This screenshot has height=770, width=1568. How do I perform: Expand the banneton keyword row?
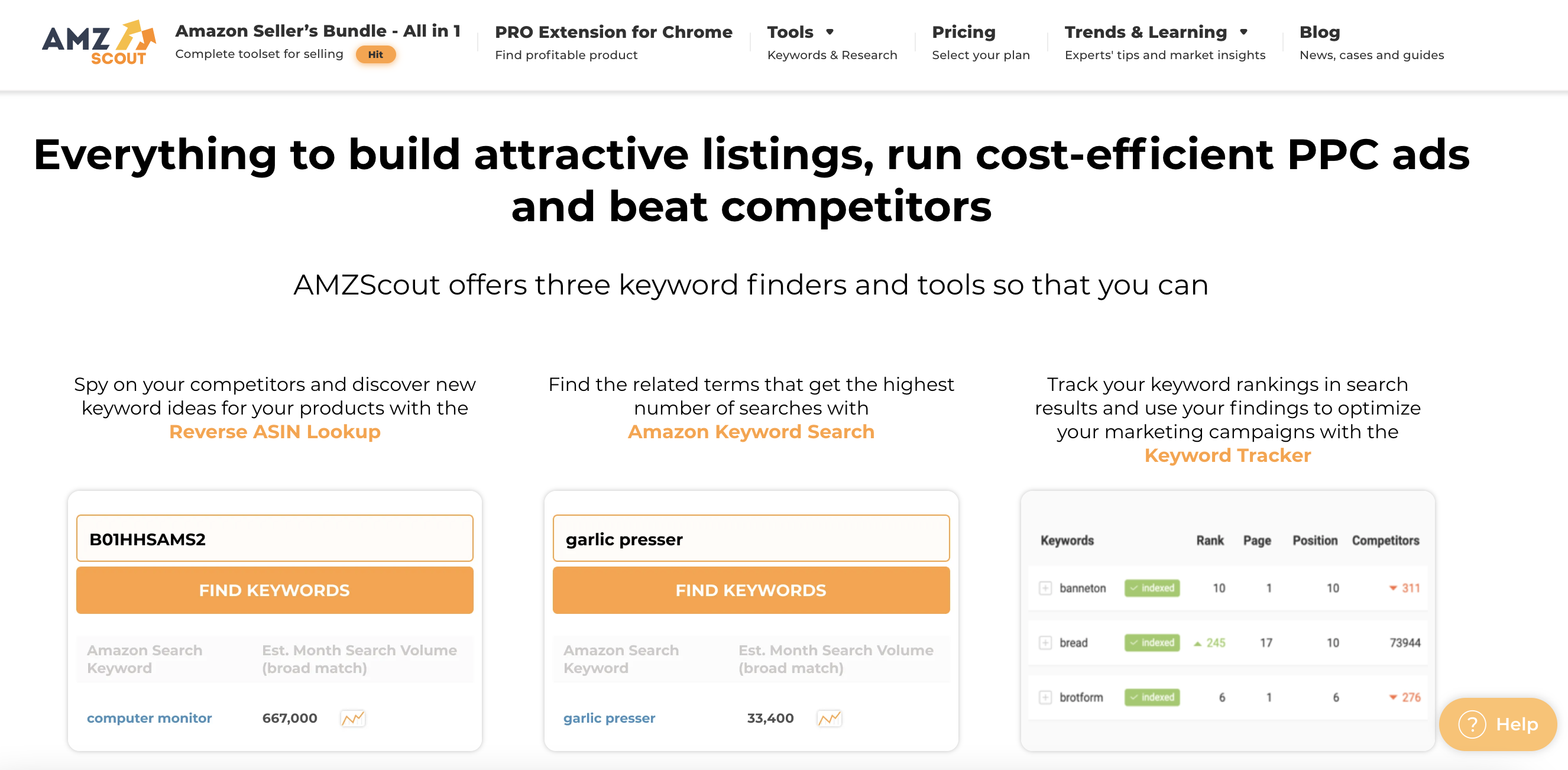tap(1045, 588)
